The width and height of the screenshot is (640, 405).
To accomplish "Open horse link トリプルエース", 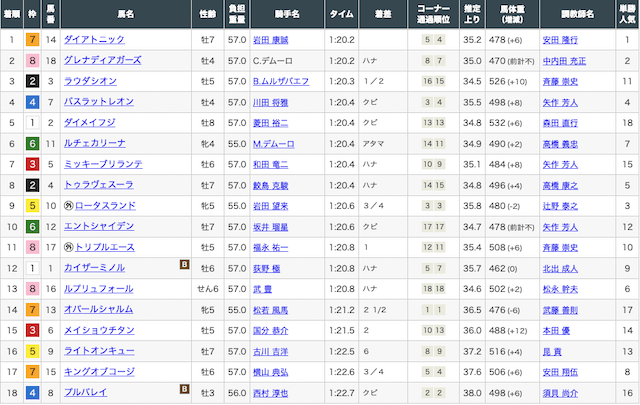I will tap(105, 247).
